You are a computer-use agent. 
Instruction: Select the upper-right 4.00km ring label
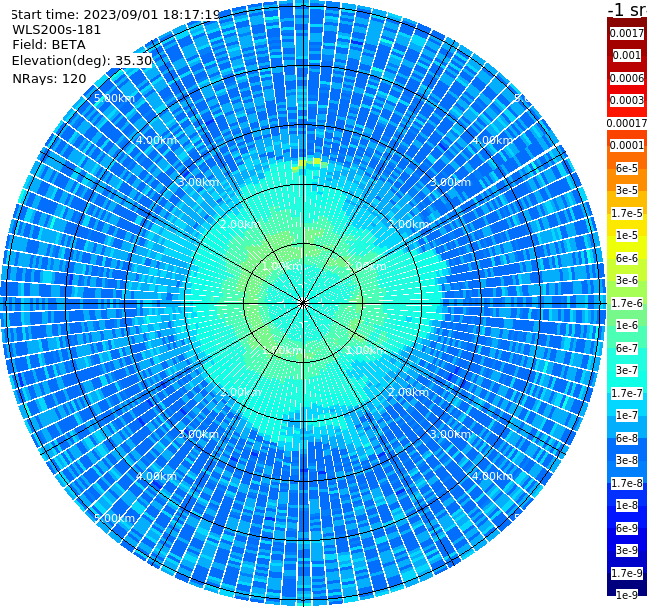[x=493, y=140]
